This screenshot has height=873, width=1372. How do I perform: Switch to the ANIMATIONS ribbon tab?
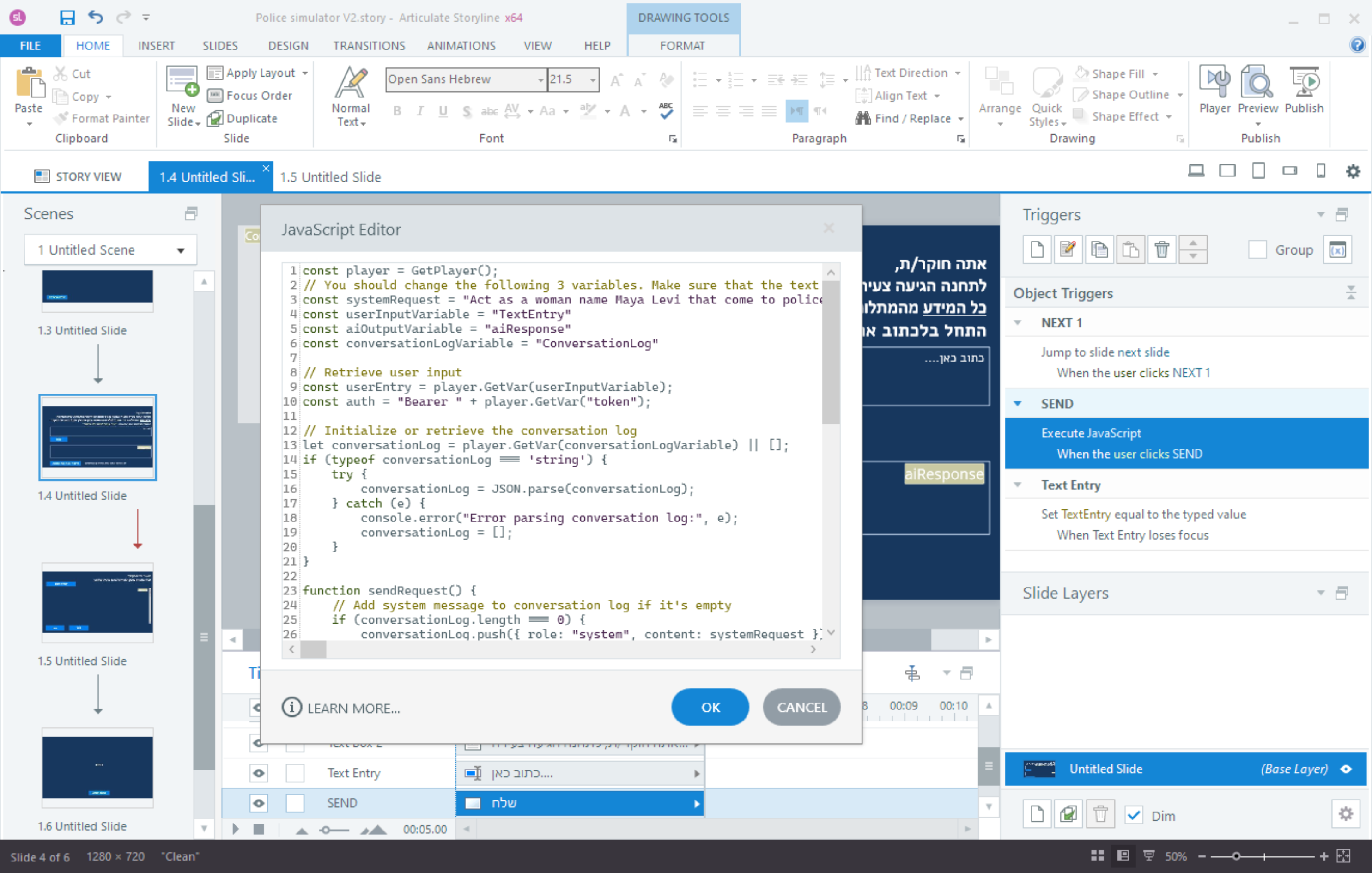pyautogui.click(x=461, y=46)
